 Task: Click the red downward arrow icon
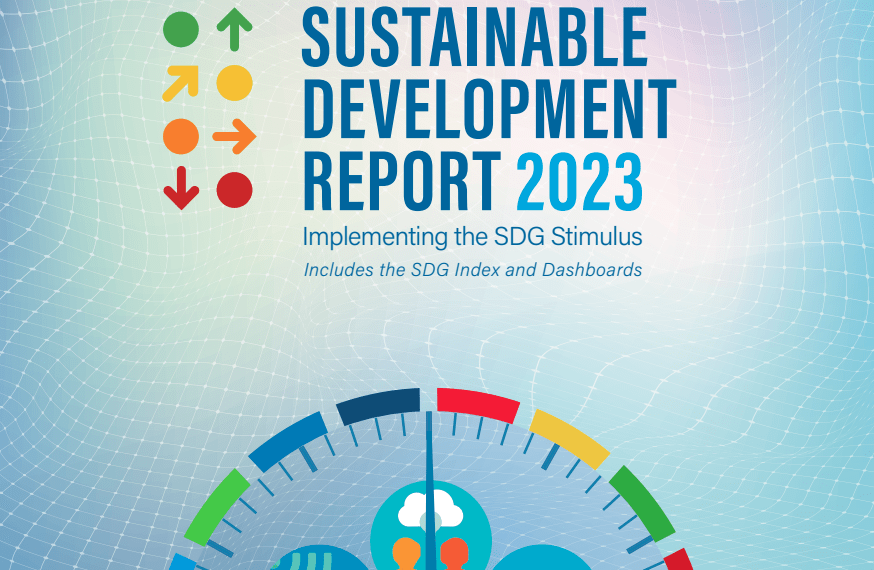[x=181, y=188]
